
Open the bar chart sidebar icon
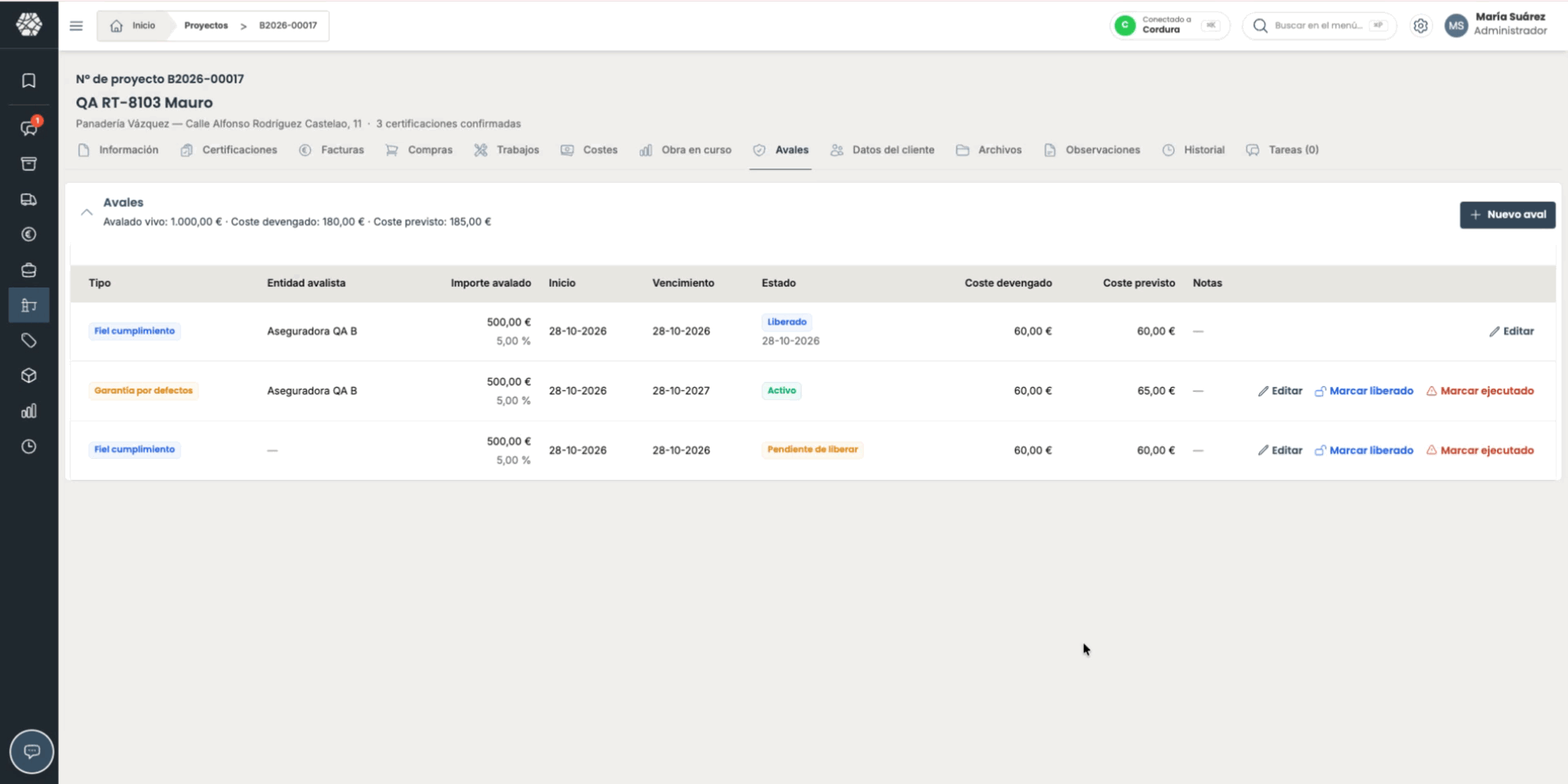coord(29,411)
